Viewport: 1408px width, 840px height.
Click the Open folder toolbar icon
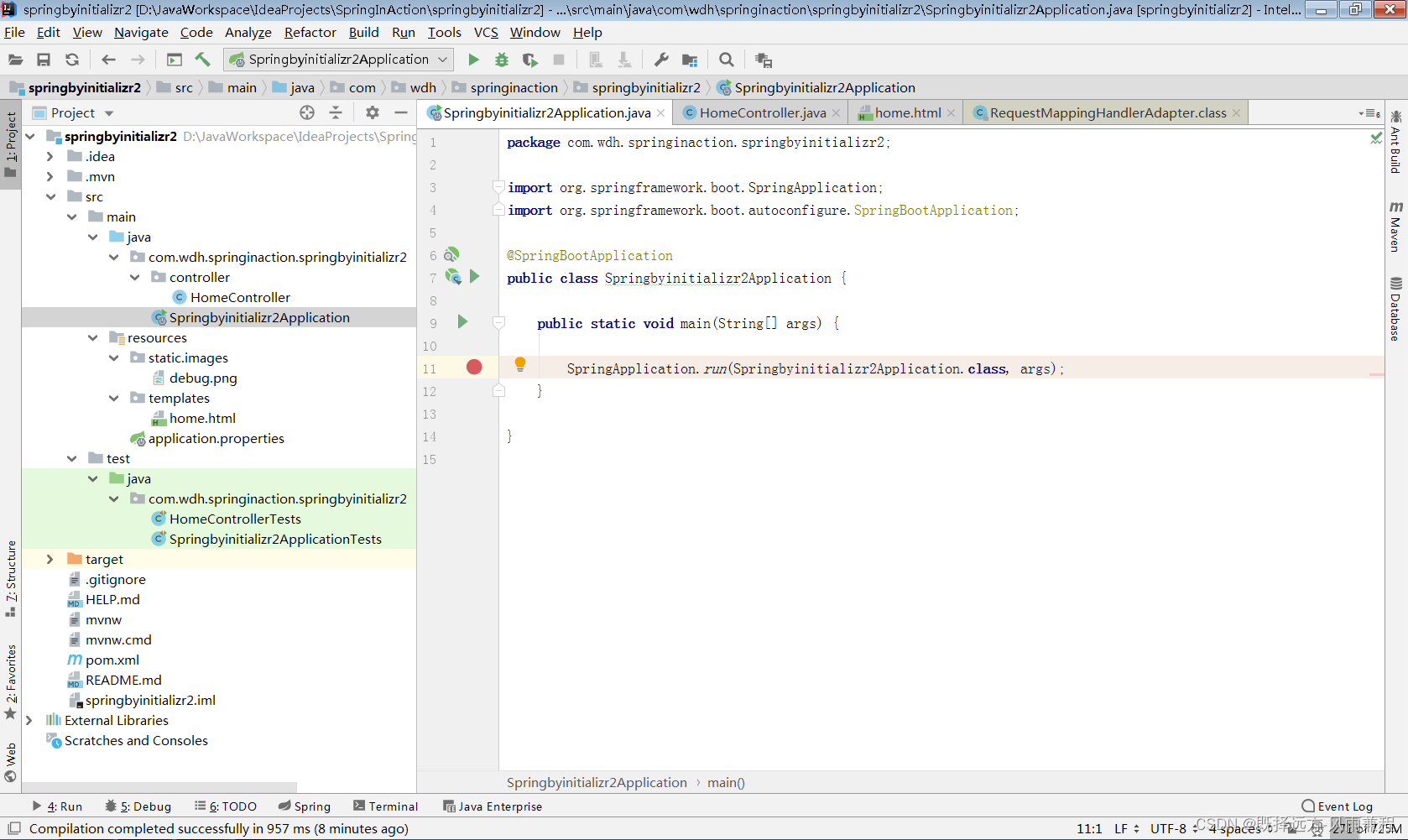16,60
